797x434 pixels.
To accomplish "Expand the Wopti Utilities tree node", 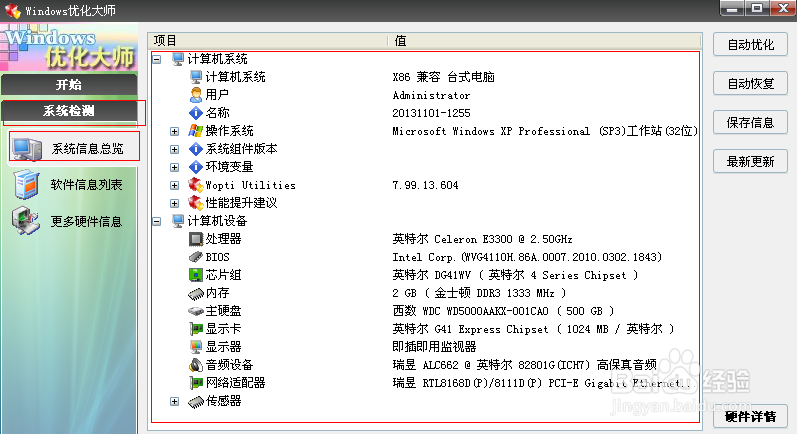I will pos(174,185).
